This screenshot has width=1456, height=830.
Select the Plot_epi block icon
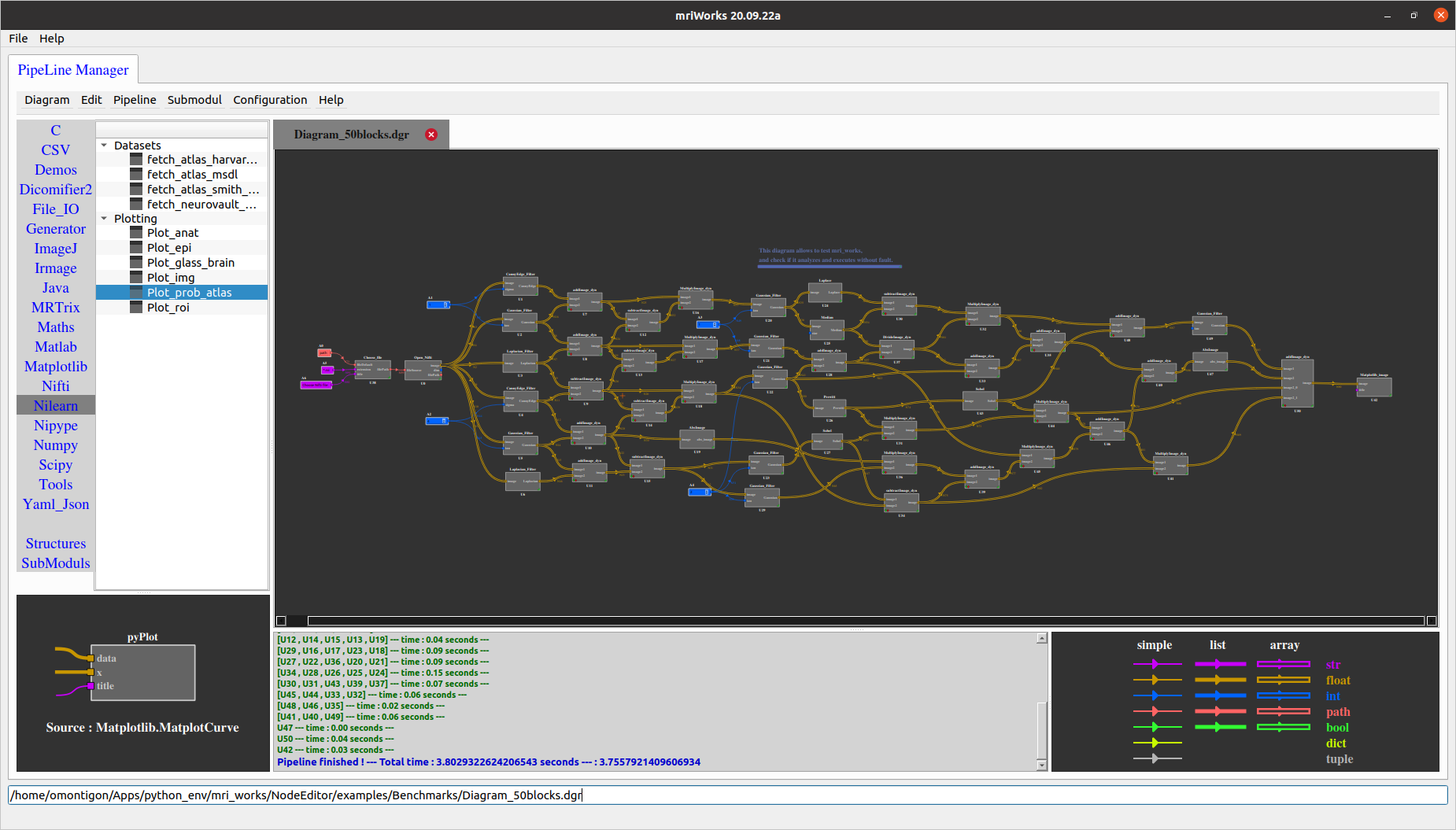[136, 247]
